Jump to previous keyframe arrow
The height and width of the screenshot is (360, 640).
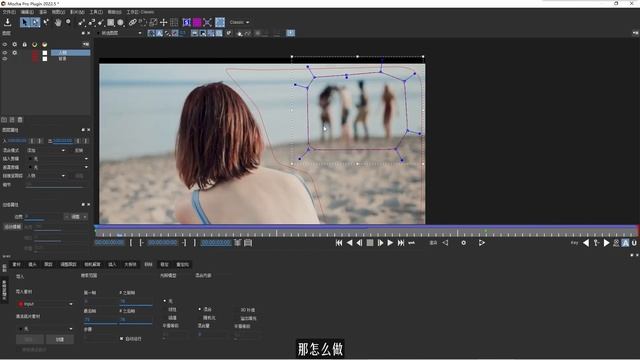(x=586, y=243)
